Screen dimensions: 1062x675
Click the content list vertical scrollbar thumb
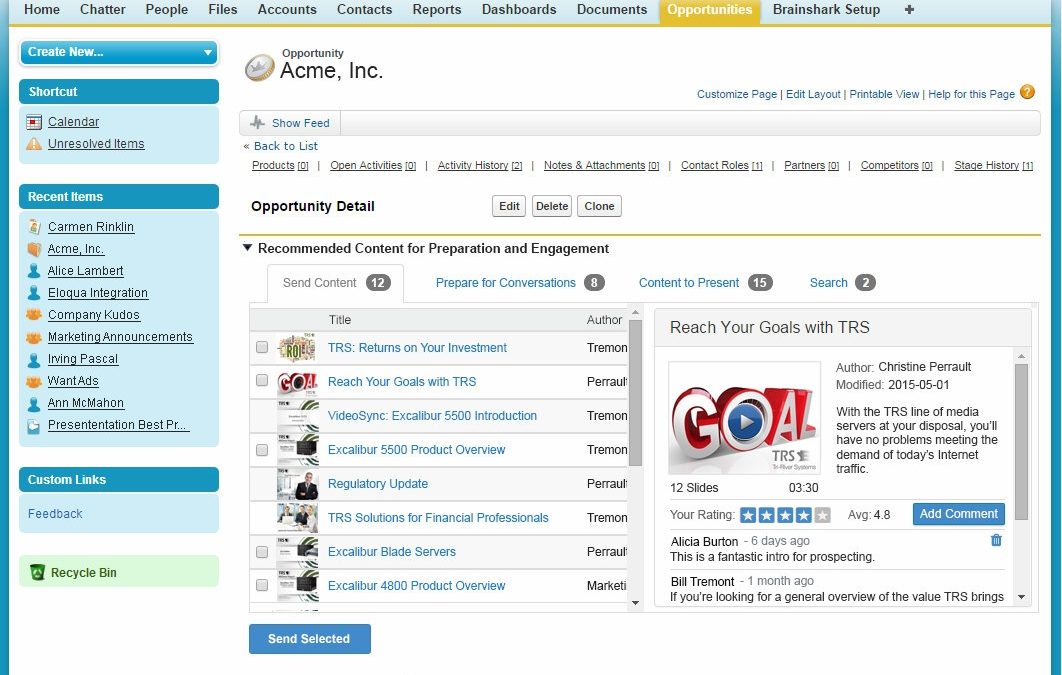635,393
